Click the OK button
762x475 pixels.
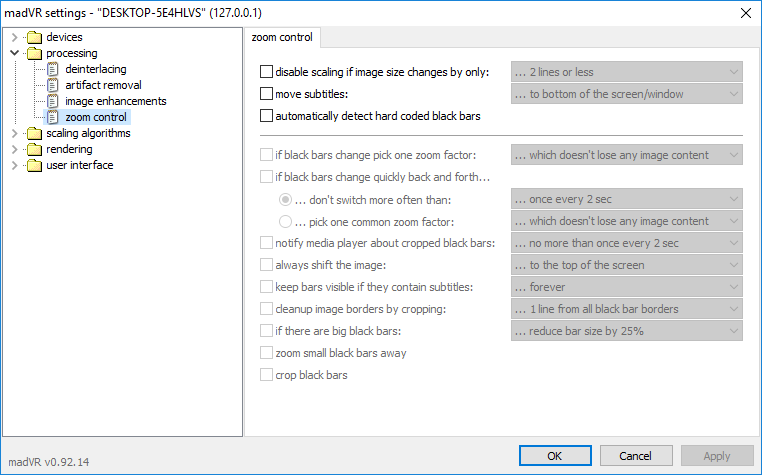point(555,456)
